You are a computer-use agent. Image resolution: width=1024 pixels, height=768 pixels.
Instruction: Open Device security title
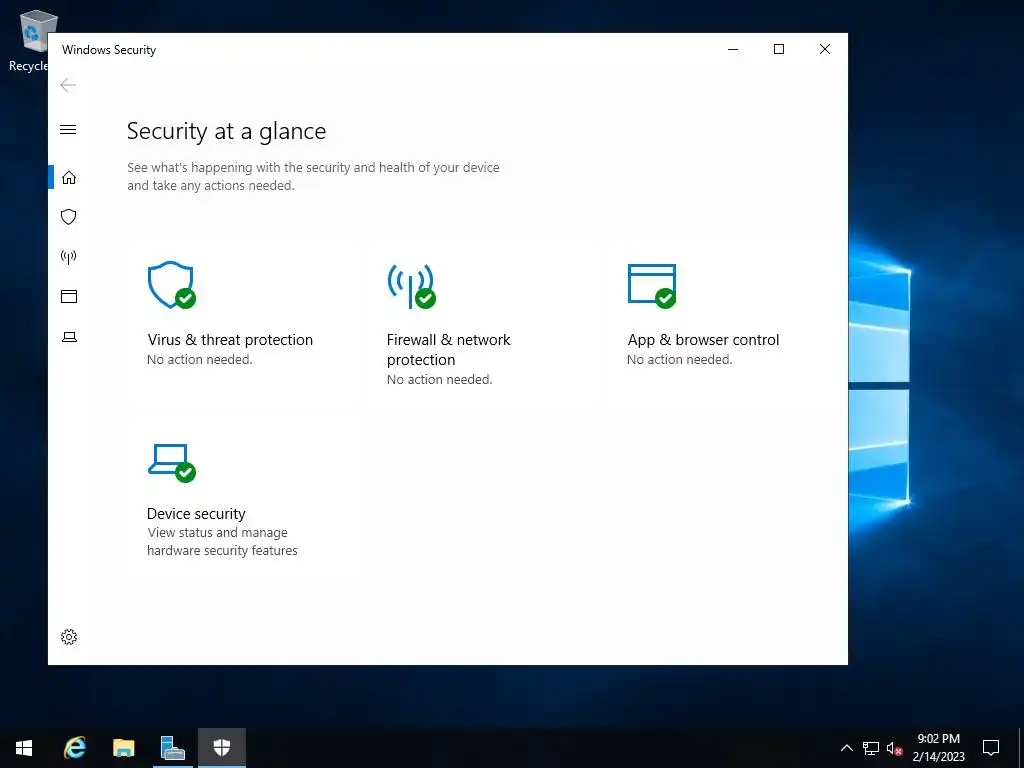(x=196, y=513)
